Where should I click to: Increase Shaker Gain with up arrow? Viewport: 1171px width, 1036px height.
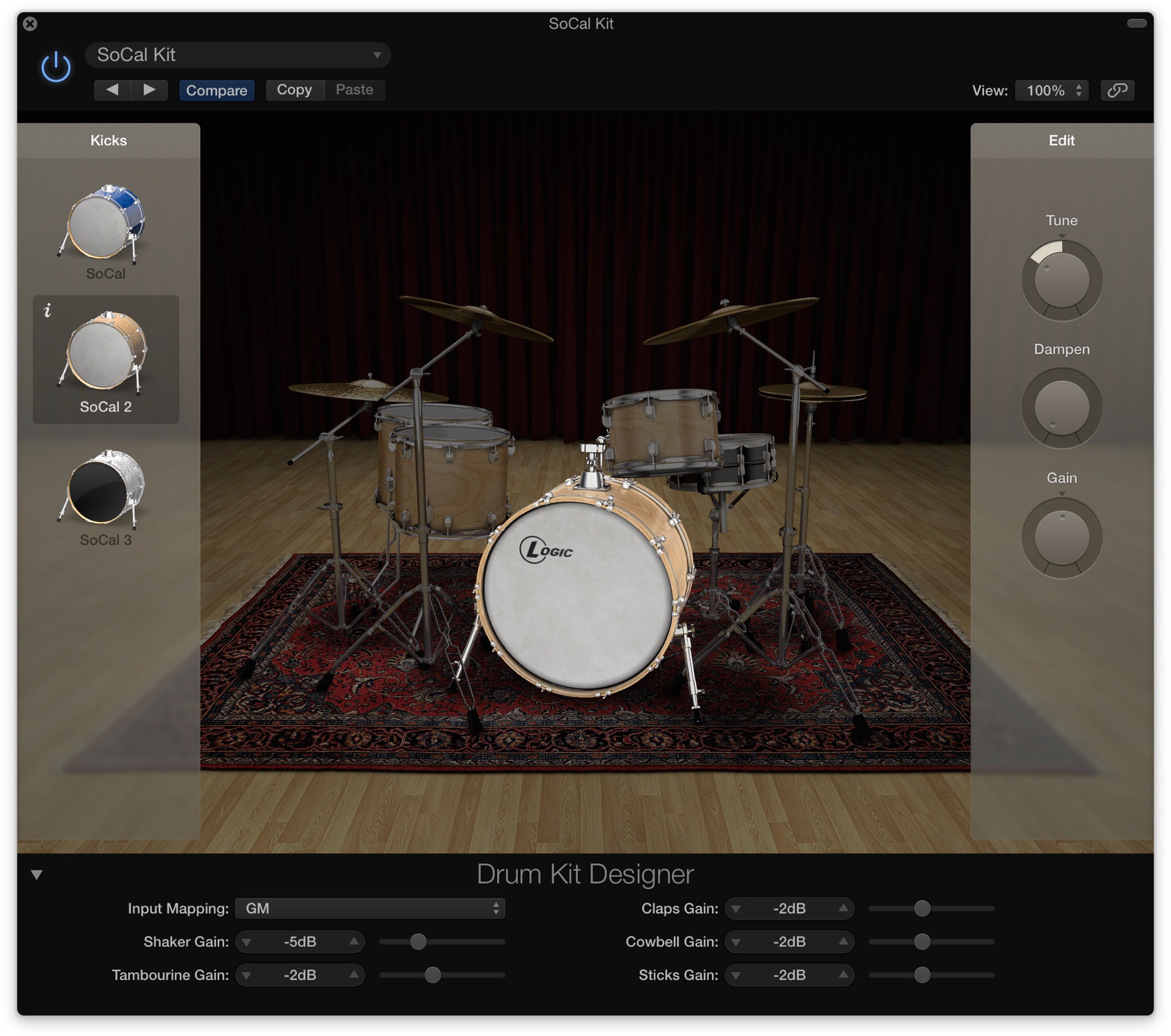coord(354,941)
